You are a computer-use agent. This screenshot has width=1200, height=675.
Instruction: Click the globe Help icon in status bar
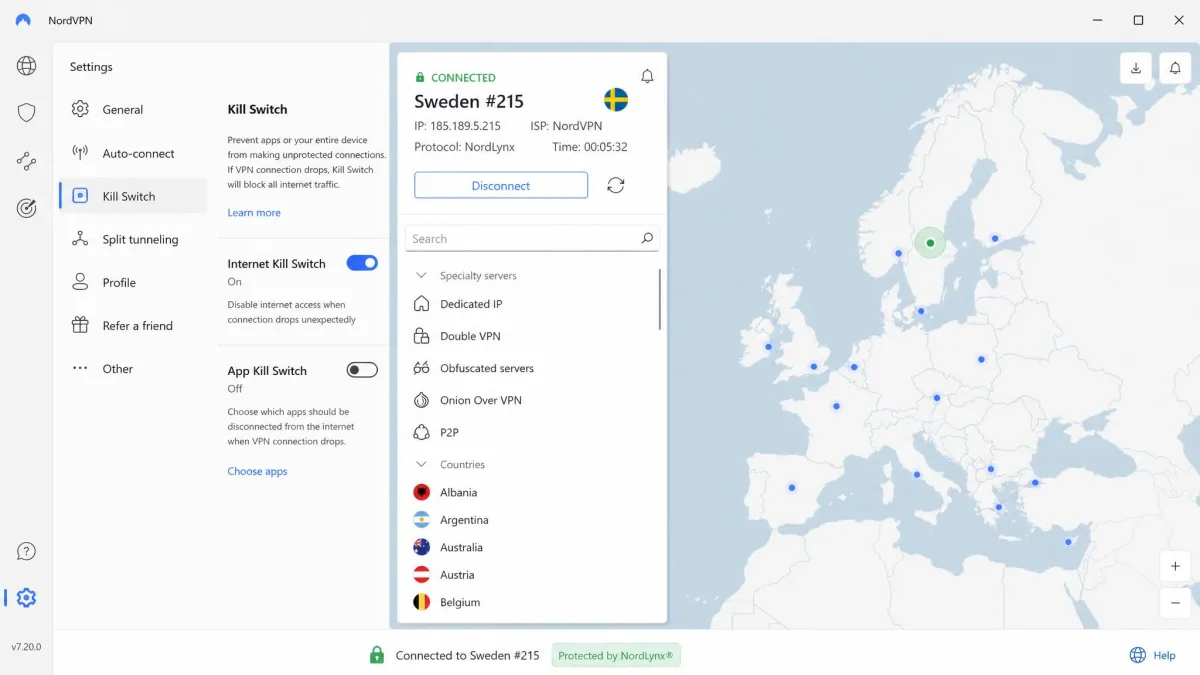[1137, 655]
